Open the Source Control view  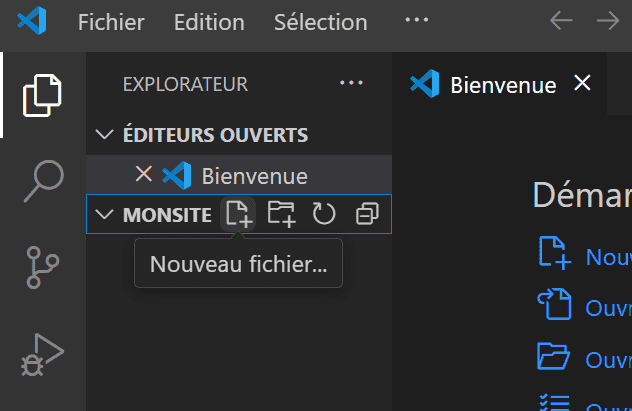pyautogui.click(x=43, y=268)
